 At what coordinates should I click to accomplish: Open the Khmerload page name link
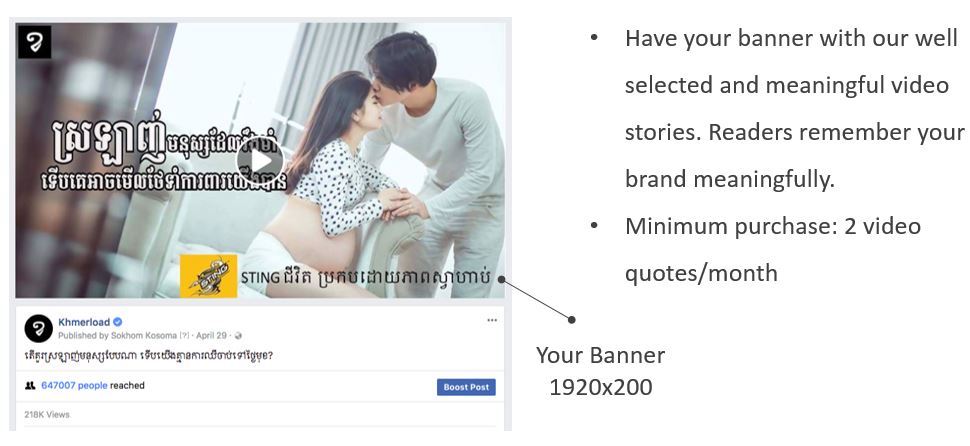tap(84, 322)
